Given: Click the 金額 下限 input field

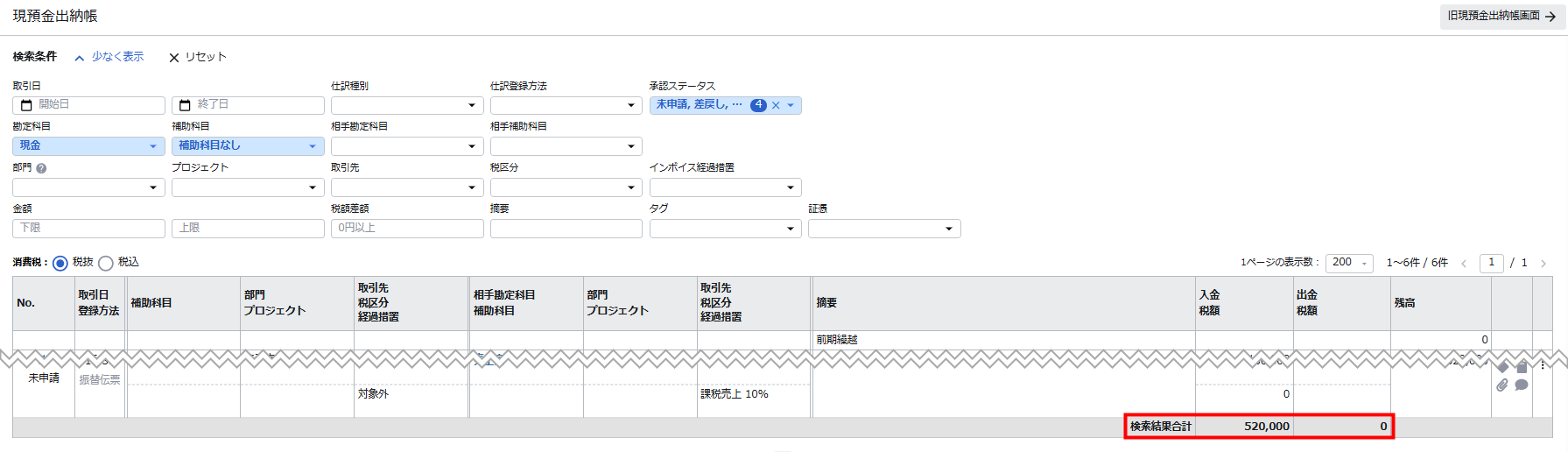Looking at the screenshot, I should pyautogui.click(x=88, y=229).
